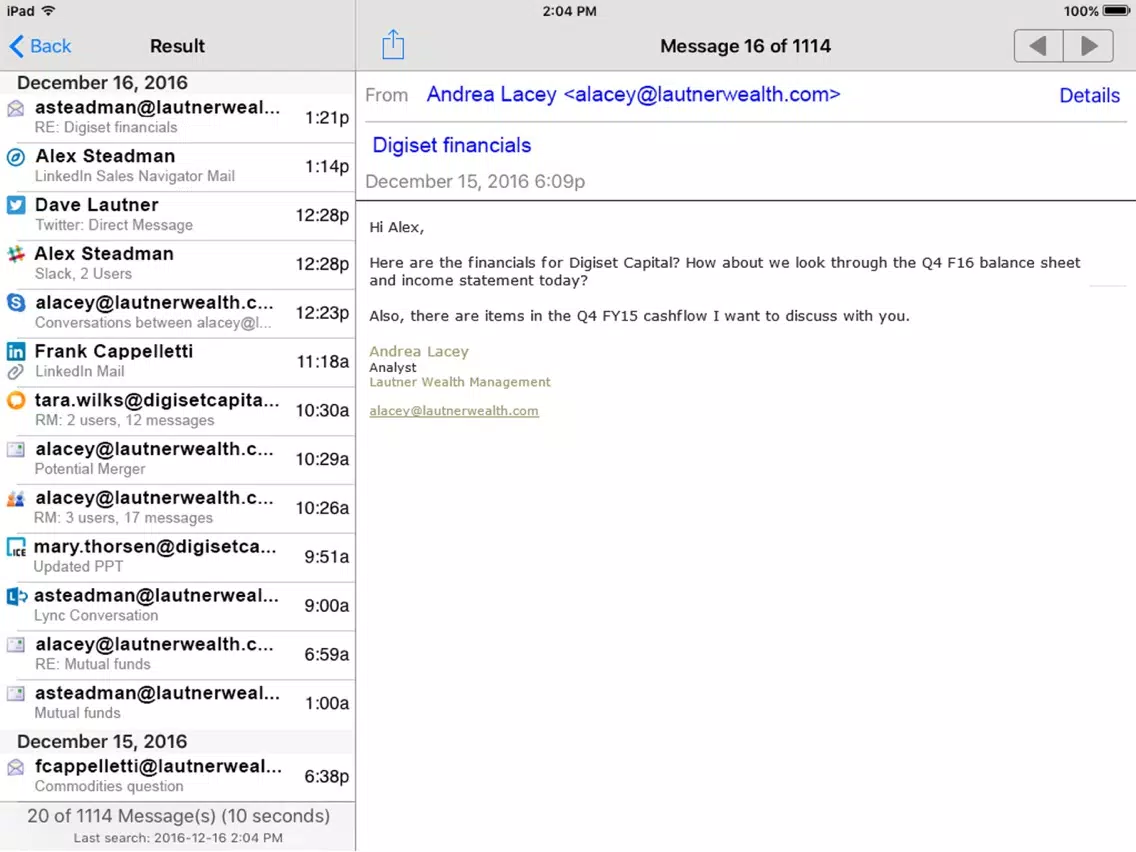Viewport: 1136px width, 852px height.
Task: Click Twitter icon on Dave Lautner row
Action: [x=15, y=205]
